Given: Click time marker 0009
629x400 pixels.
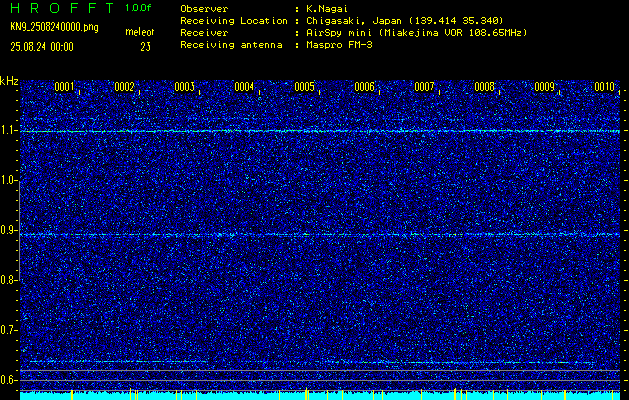Looking at the screenshot, I should tap(545, 87).
